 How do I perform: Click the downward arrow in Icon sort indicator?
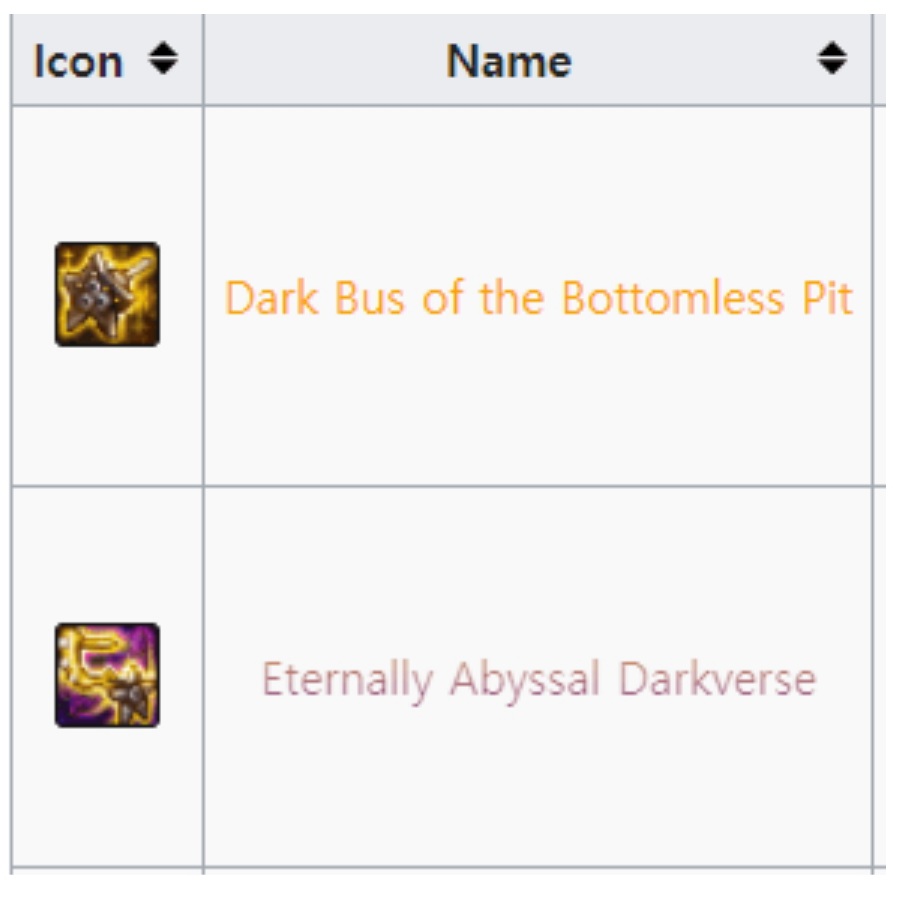(x=163, y=68)
